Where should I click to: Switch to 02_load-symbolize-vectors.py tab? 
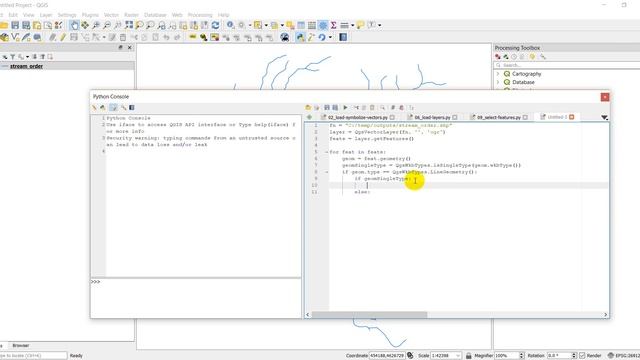(x=358, y=117)
